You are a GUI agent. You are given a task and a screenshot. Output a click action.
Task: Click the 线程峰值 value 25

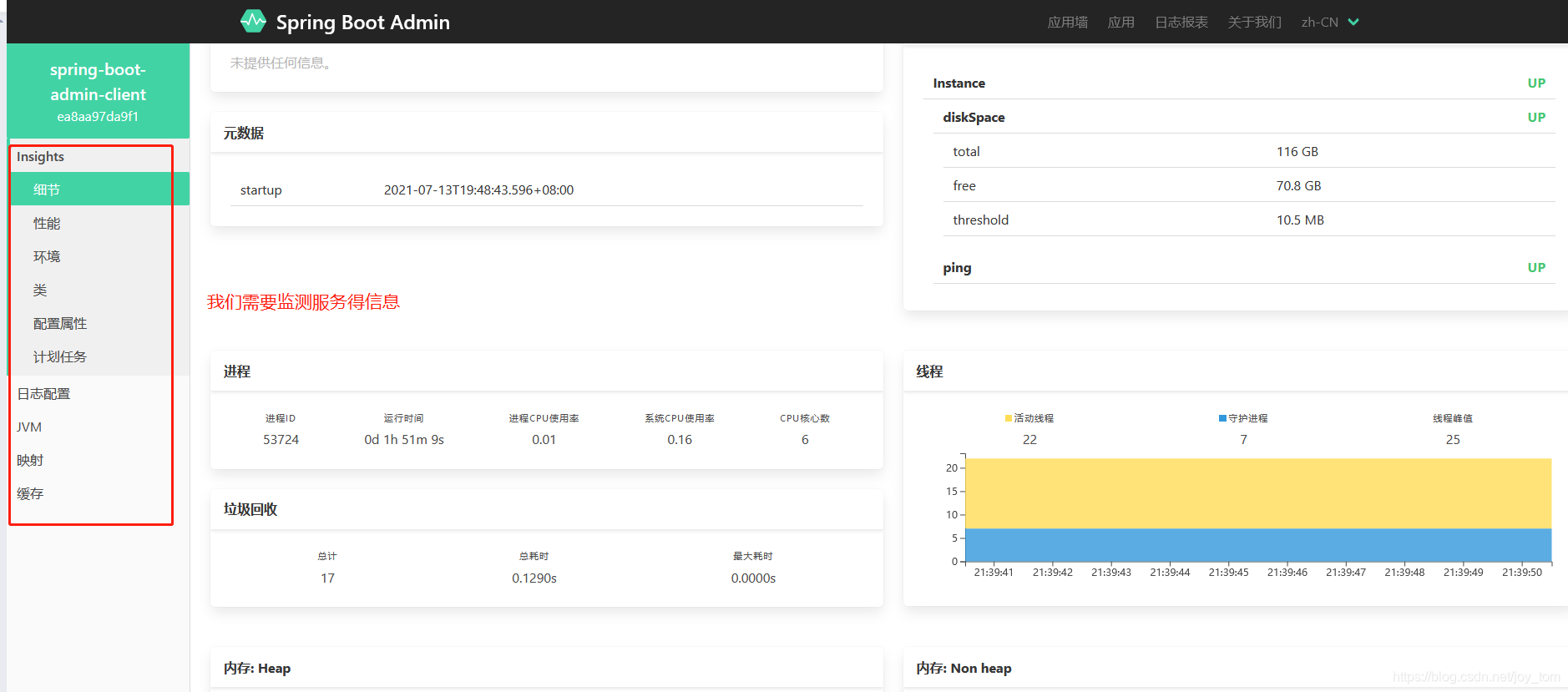point(1453,439)
